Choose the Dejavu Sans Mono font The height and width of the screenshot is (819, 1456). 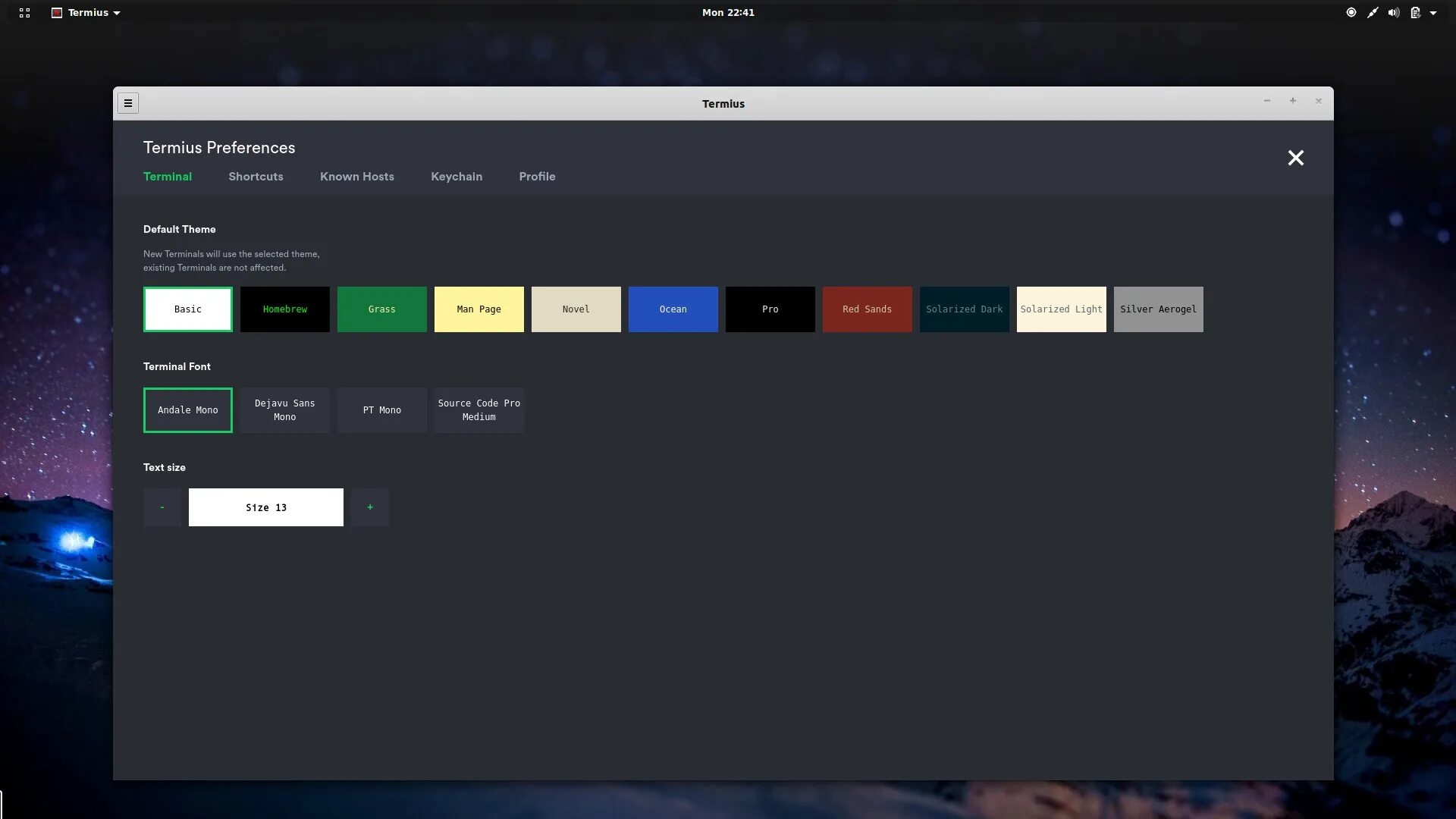coord(285,410)
